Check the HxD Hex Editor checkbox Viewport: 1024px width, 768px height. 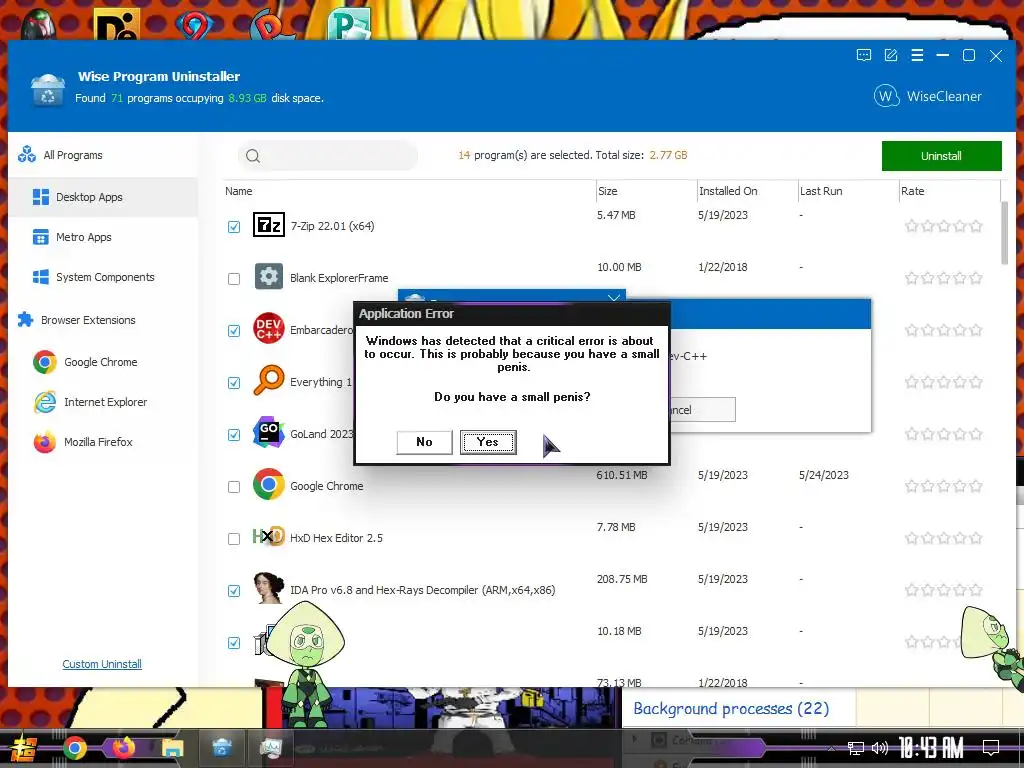(x=234, y=539)
